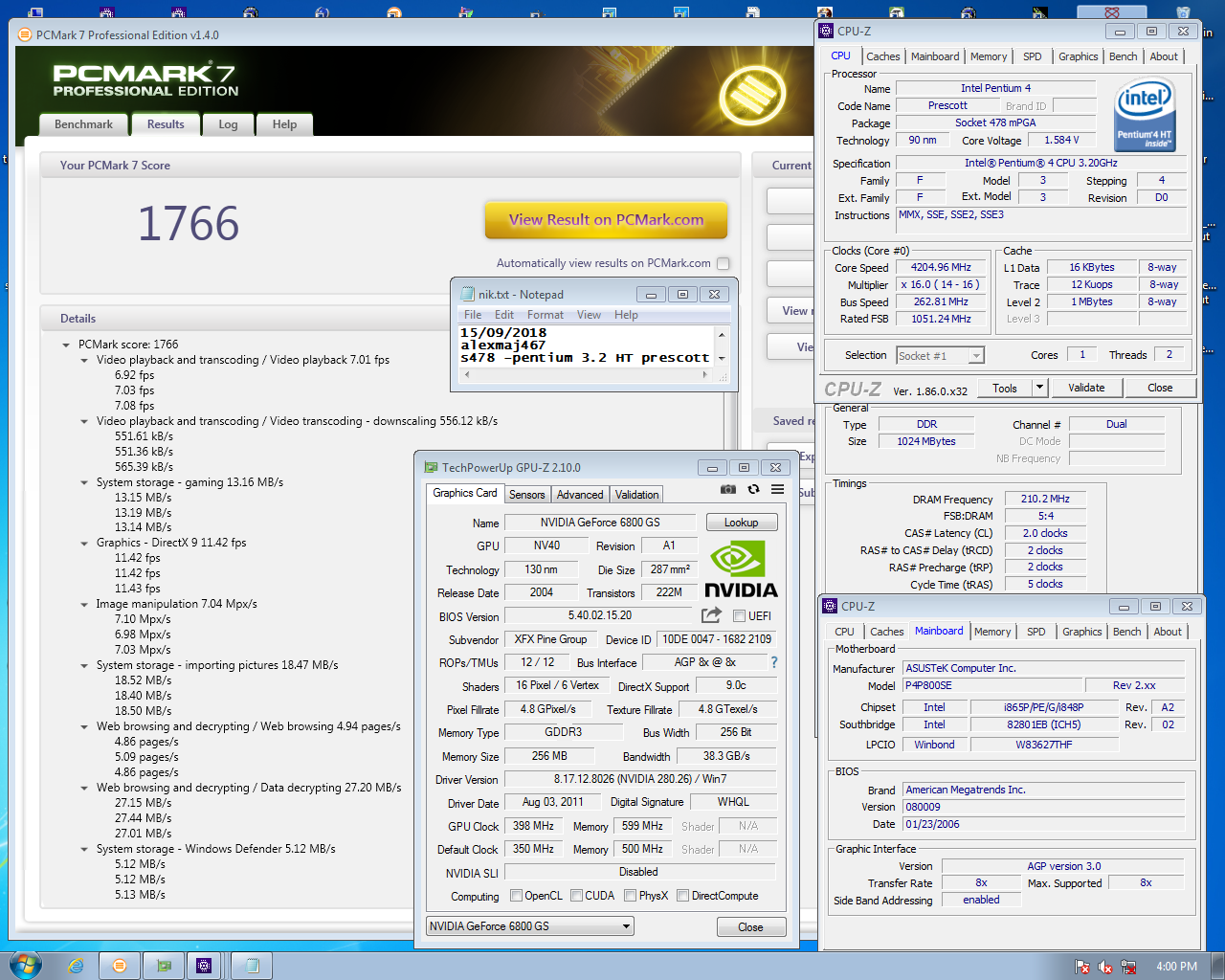Click the camera screenshot icon in GPU-Z
The width and height of the screenshot is (1225, 980).
click(728, 489)
